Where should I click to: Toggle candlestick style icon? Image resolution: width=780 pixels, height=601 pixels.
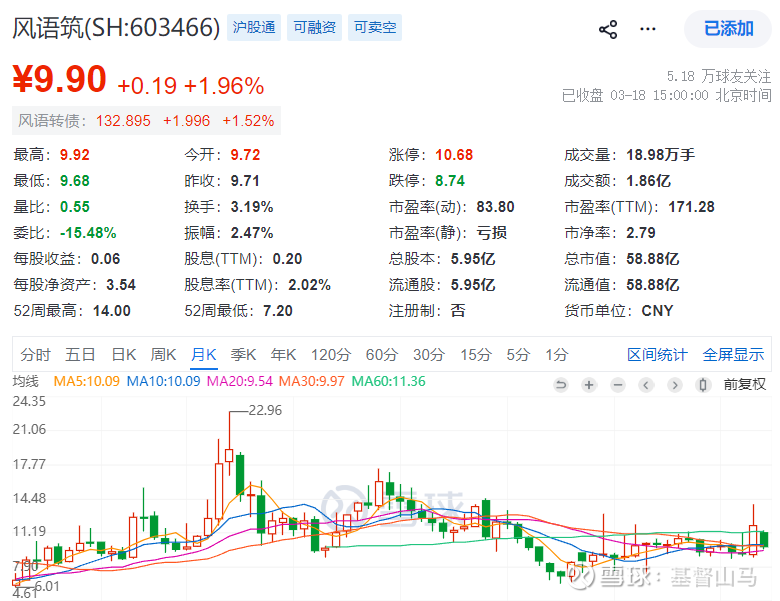pyautogui.click(x=703, y=385)
